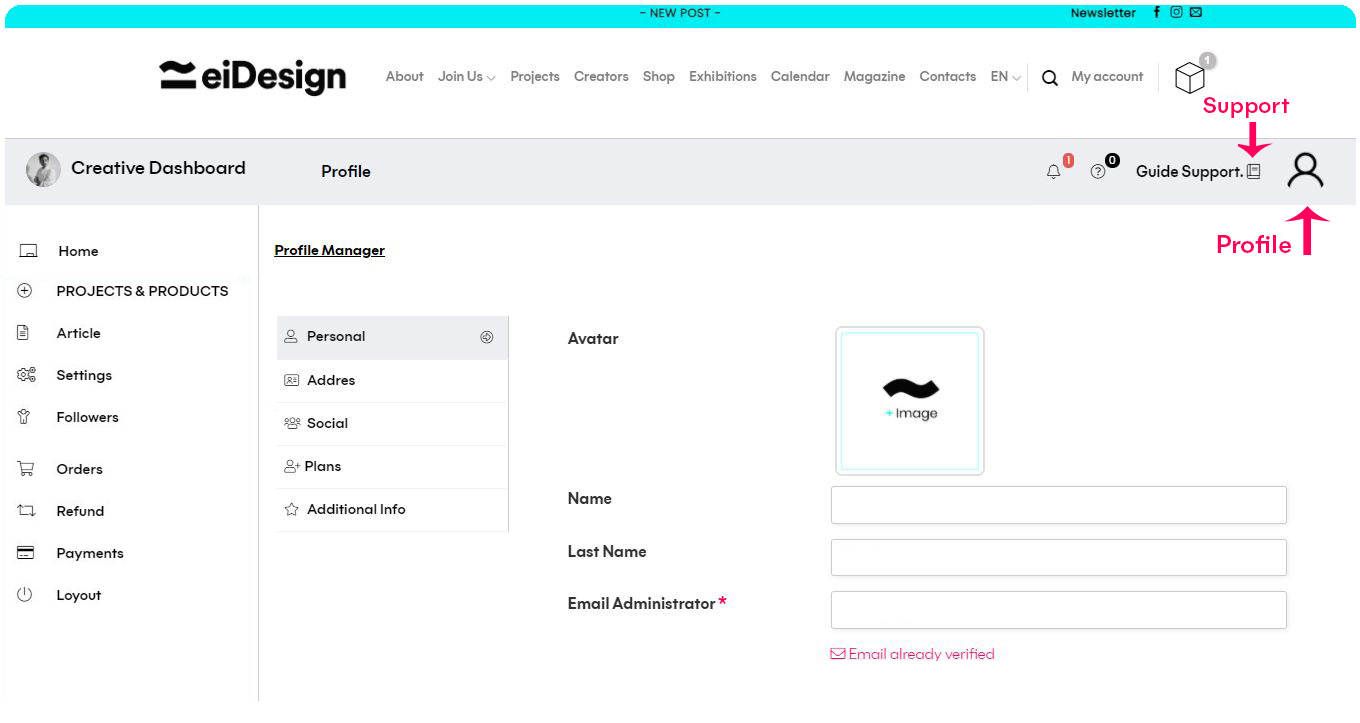Screen dimensions: 1360x723
Task: Click the envelope mail icon in top bar
Action: click(x=1195, y=13)
